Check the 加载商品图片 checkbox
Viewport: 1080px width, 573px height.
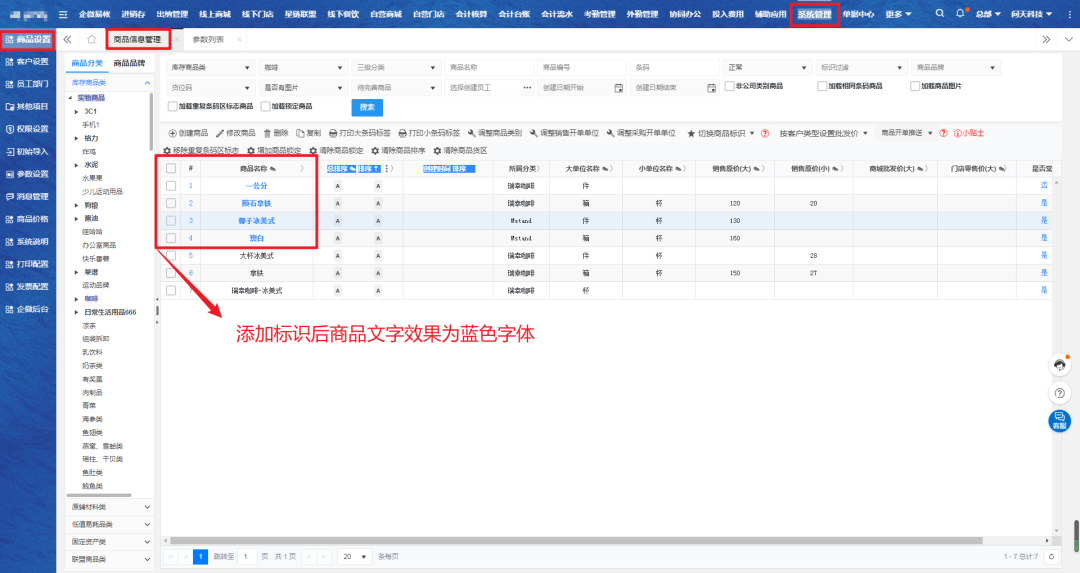point(915,87)
